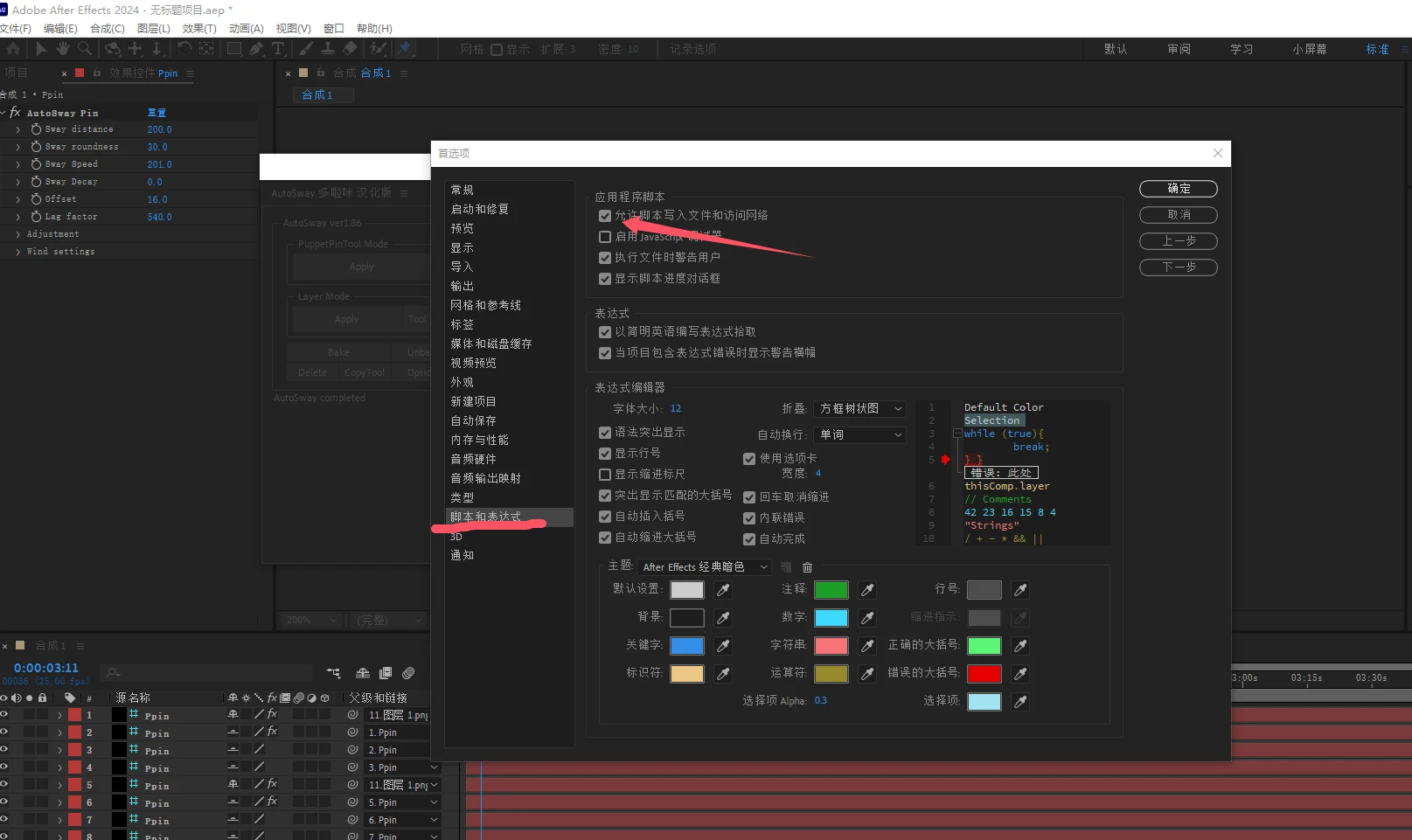The image size is (1412, 840).
Task: Open the 效果(T) menu
Action: point(199,29)
